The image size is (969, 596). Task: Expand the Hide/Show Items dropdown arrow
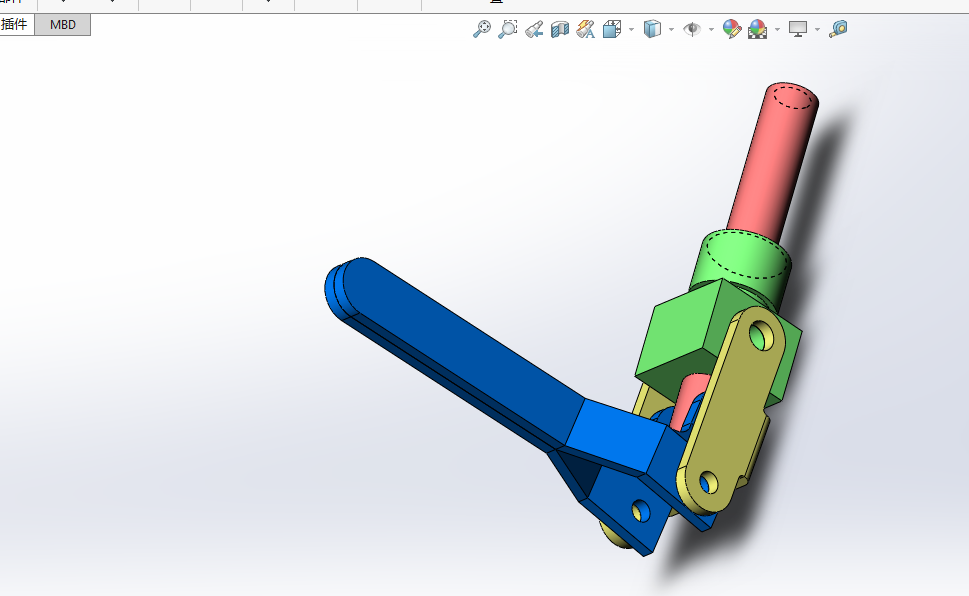point(711,29)
